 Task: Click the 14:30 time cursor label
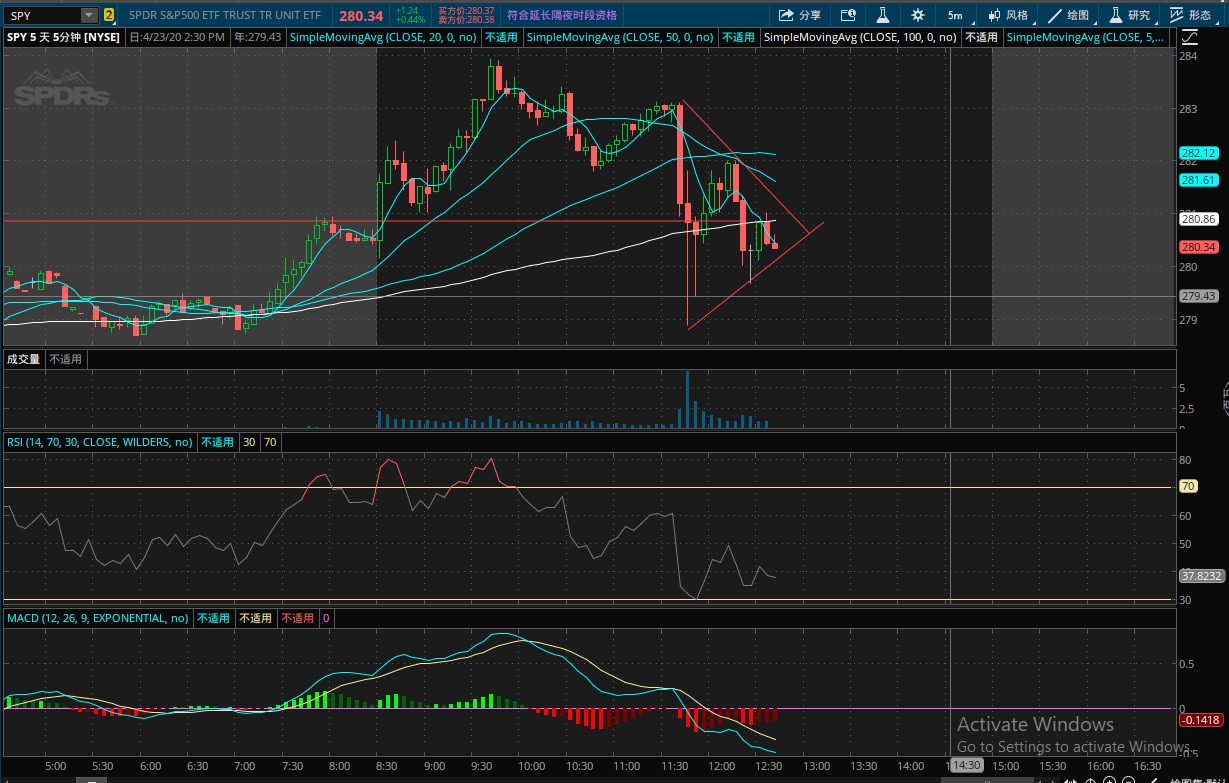coord(966,765)
